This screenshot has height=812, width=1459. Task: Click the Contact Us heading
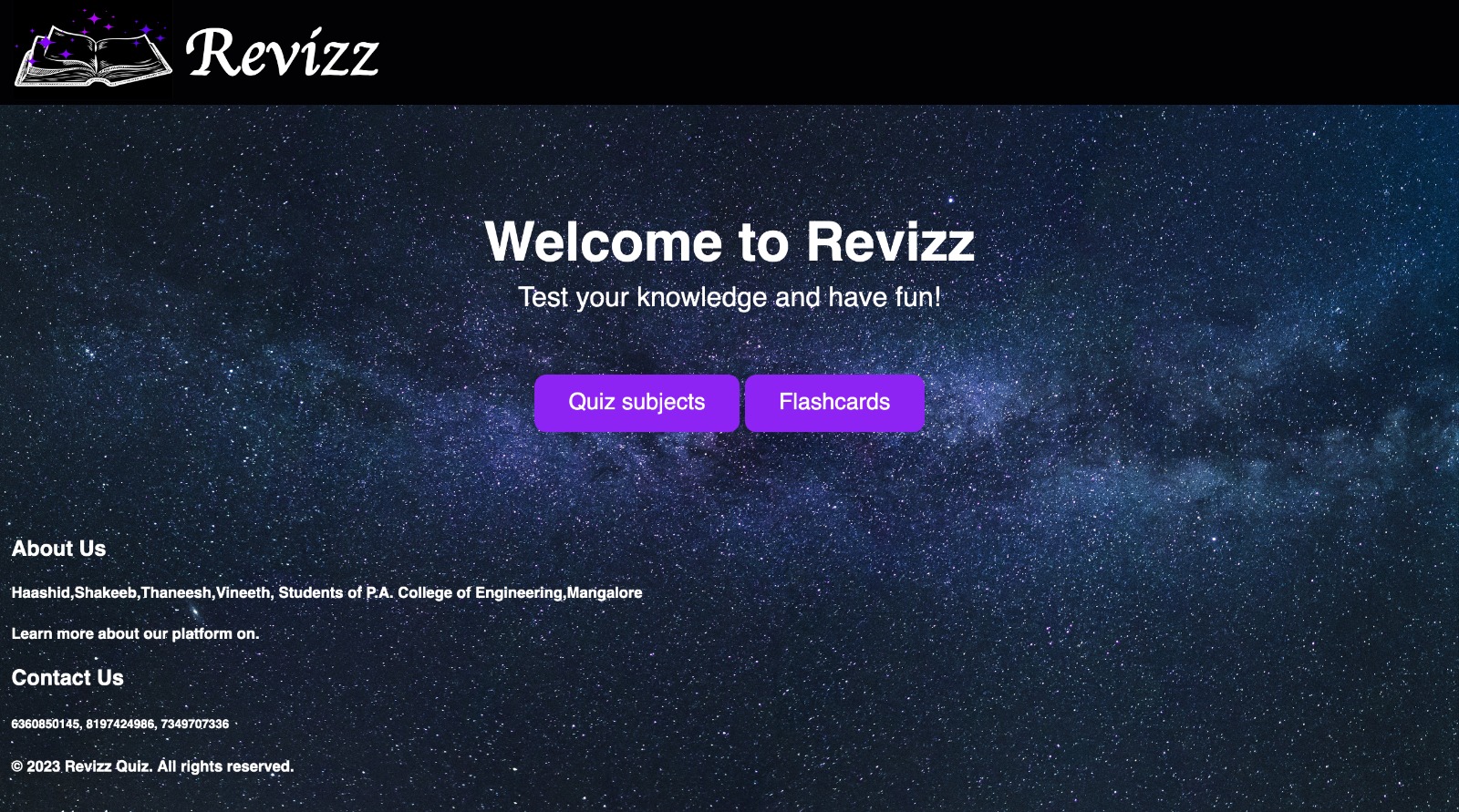click(67, 678)
